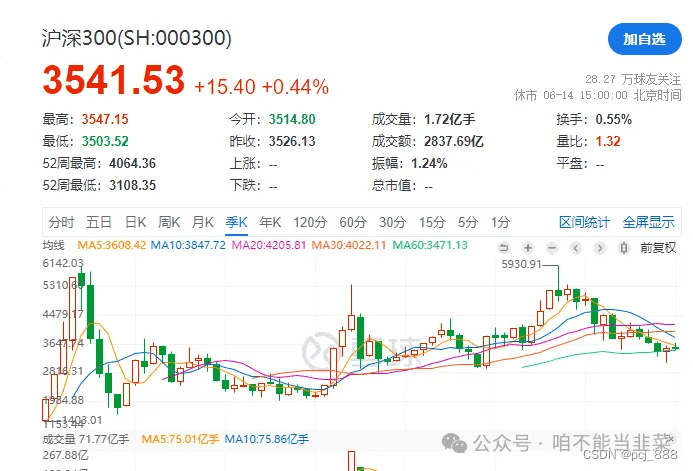Click the 5930.91 peak candlestick label
The image size is (693, 471).
click(520, 265)
